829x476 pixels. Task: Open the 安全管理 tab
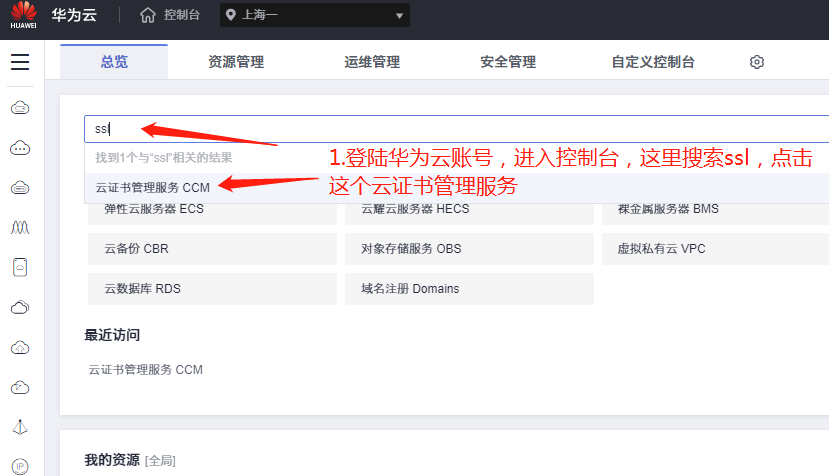click(508, 62)
